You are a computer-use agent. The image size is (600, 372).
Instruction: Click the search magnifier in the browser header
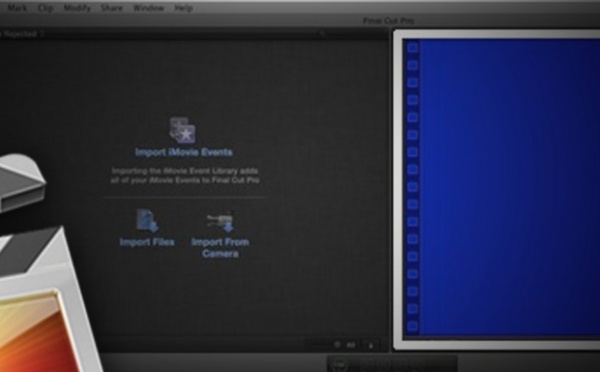(x=322, y=34)
